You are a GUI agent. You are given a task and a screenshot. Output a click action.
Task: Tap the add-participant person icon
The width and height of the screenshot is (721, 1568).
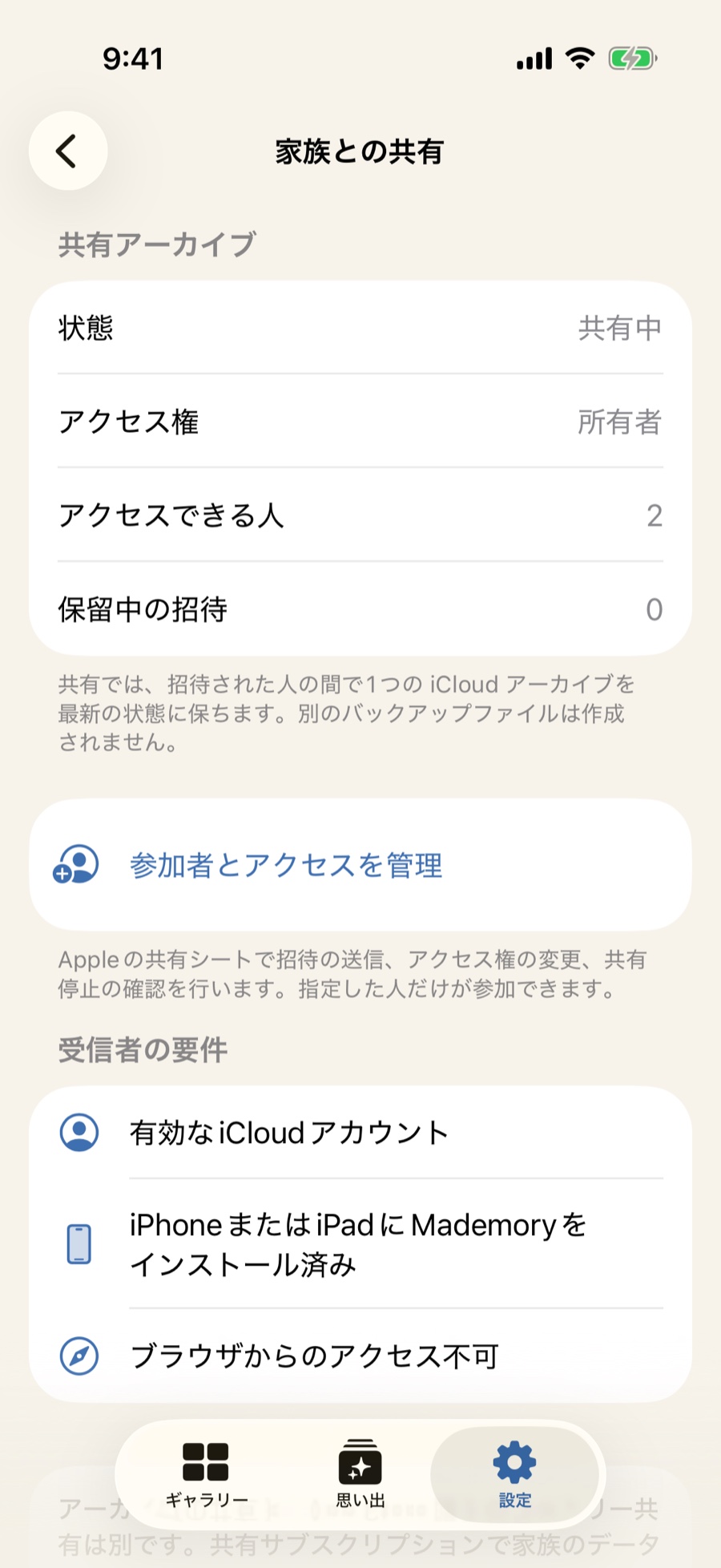click(76, 864)
